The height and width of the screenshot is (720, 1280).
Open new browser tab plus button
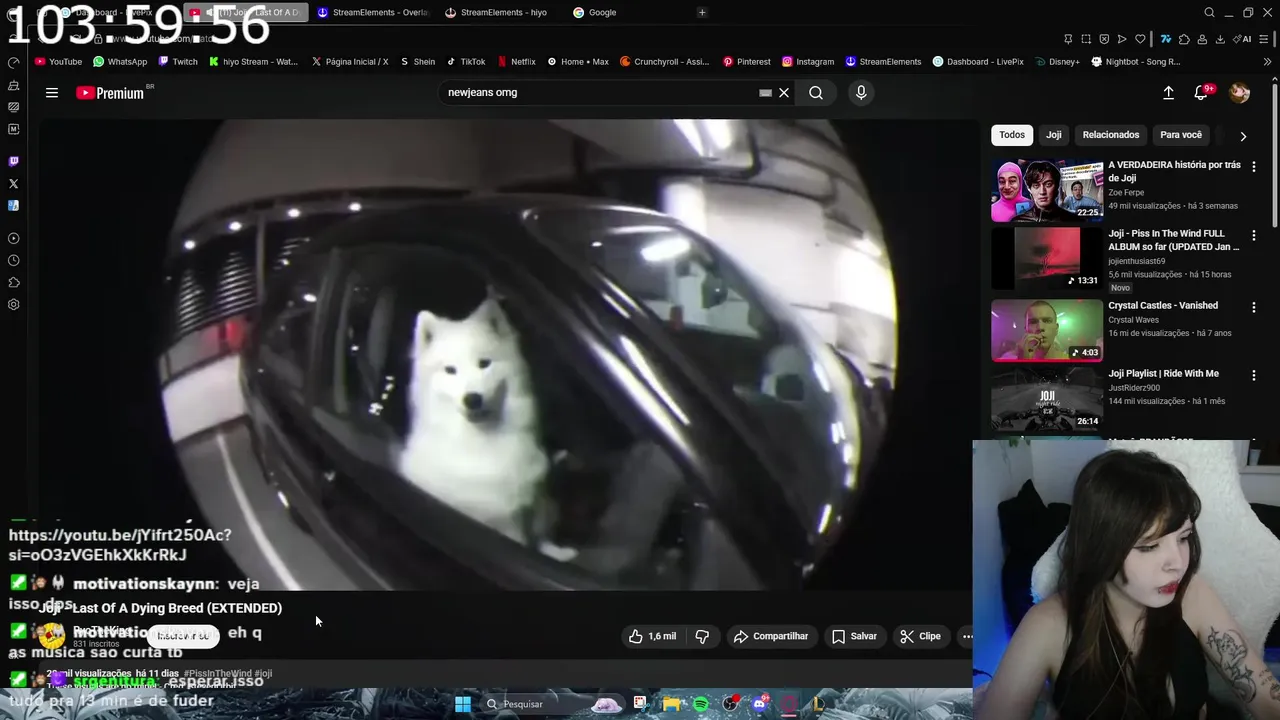702,13
